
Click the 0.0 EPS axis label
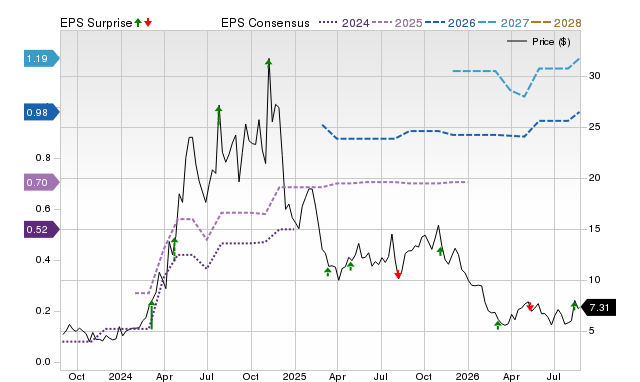coord(43,362)
